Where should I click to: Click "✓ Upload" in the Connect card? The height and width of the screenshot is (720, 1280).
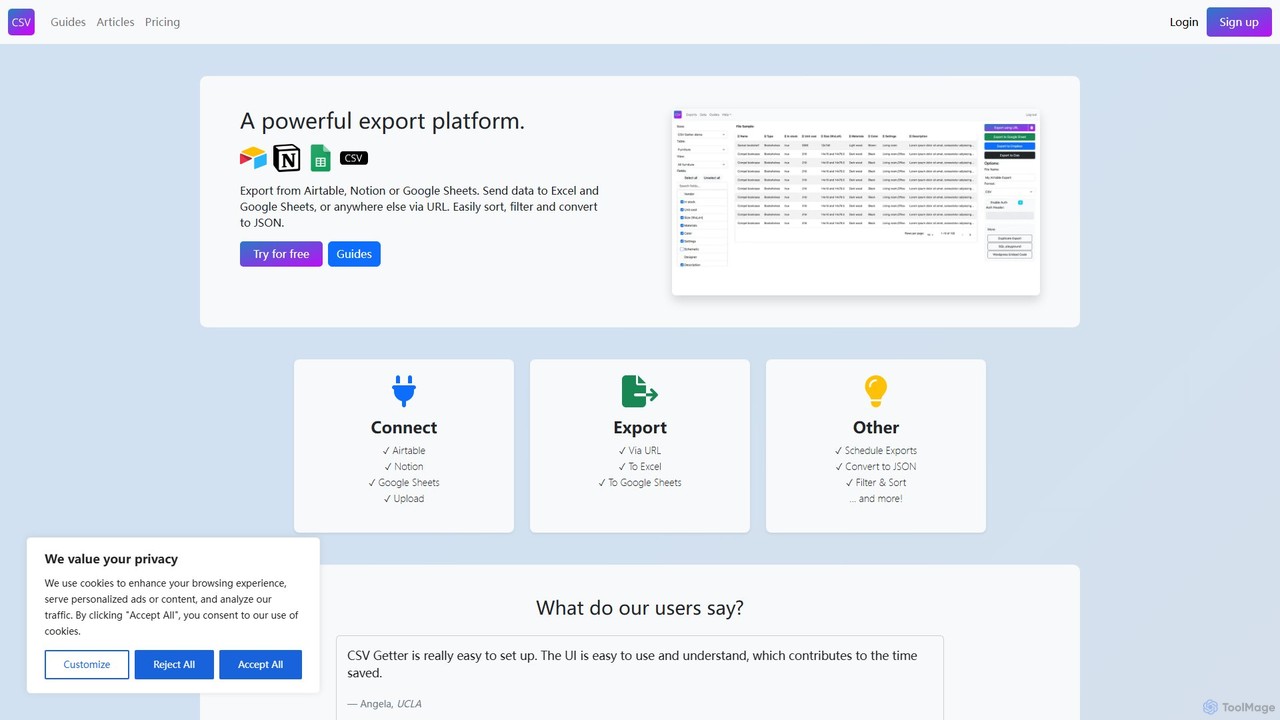click(404, 499)
